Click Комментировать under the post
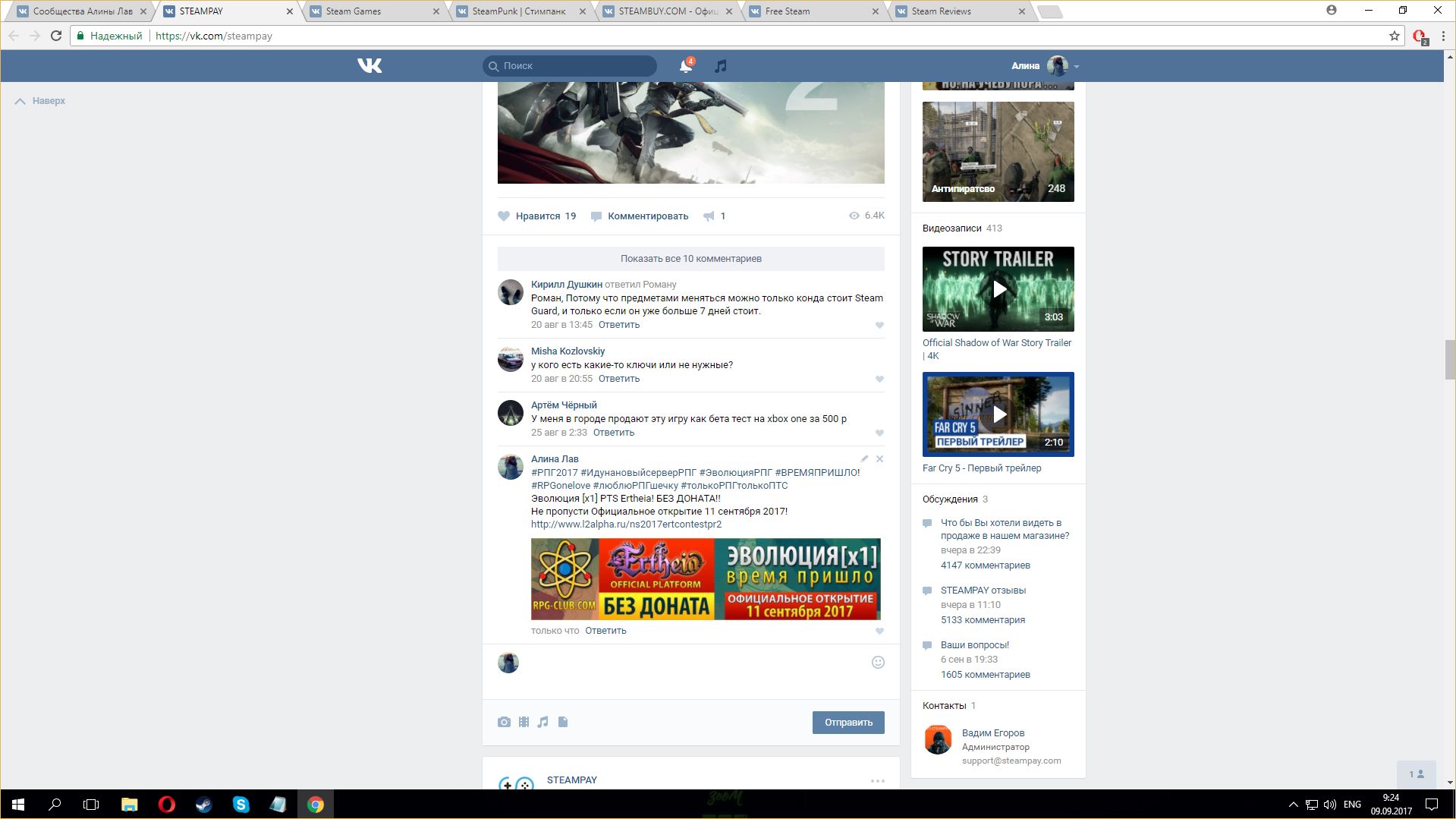Screen dimensions: 1456x819 (x=640, y=216)
